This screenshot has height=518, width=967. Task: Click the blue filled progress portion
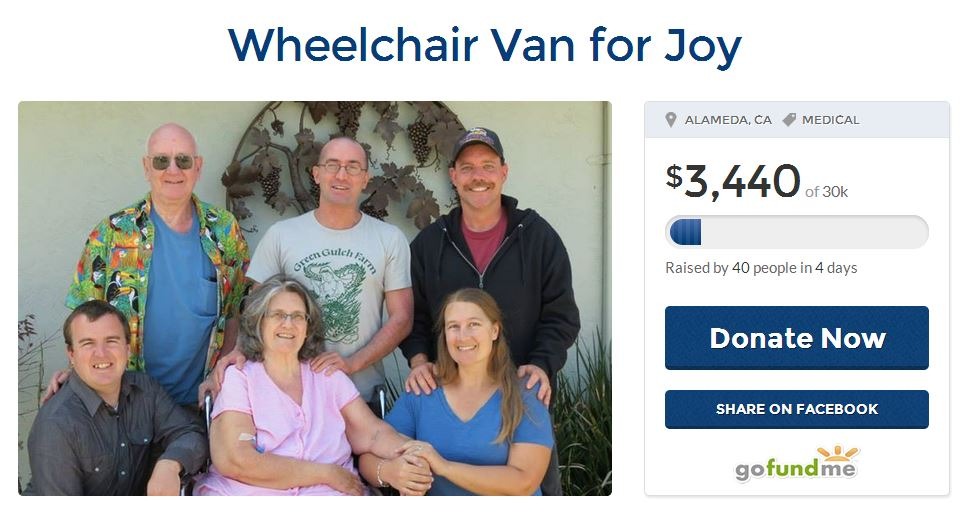click(x=685, y=232)
